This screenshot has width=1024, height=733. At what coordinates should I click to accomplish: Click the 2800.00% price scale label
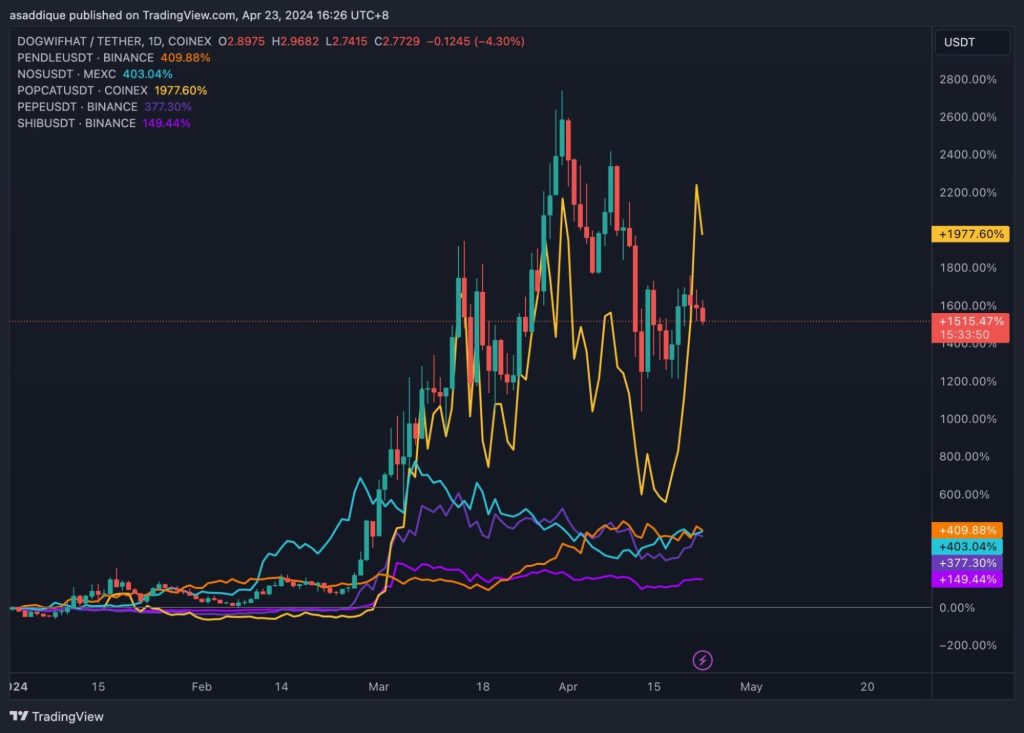pyautogui.click(x=969, y=79)
